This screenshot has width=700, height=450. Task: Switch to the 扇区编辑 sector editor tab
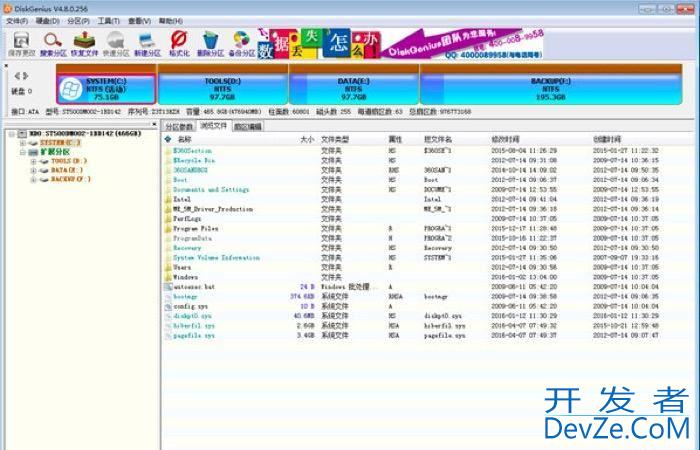[248, 127]
